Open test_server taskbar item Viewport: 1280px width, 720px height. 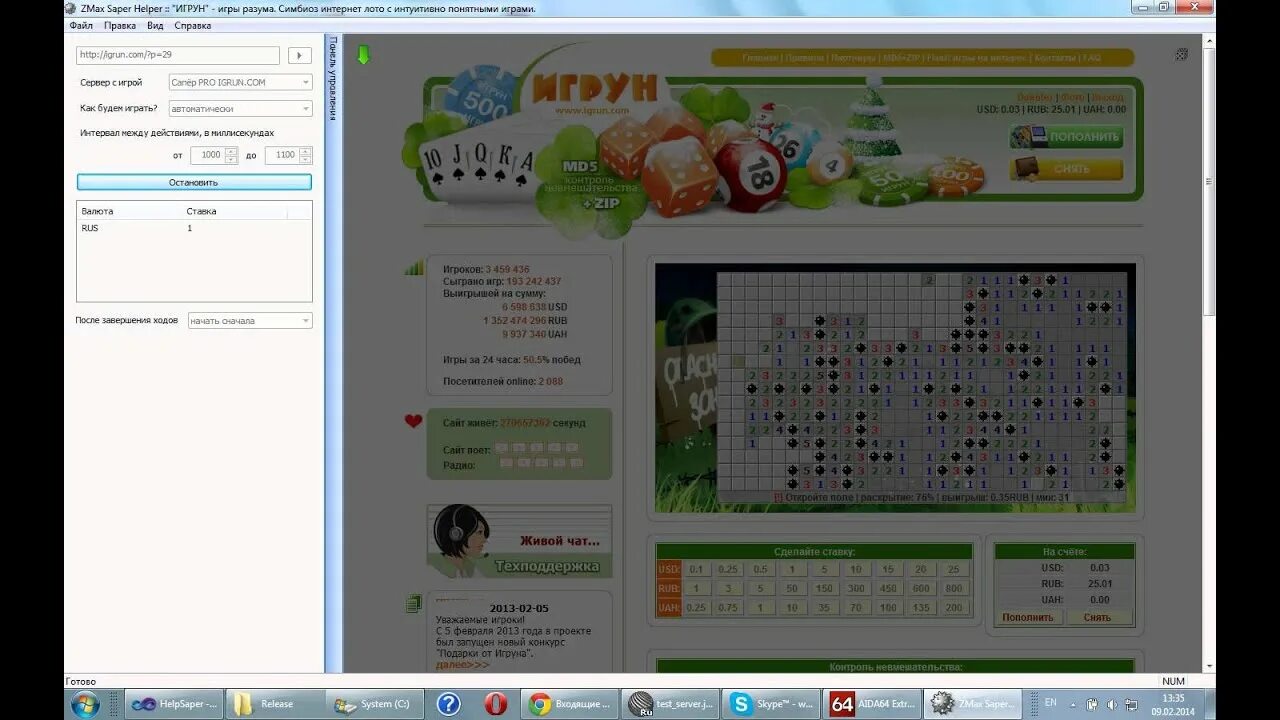coord(670,704)
